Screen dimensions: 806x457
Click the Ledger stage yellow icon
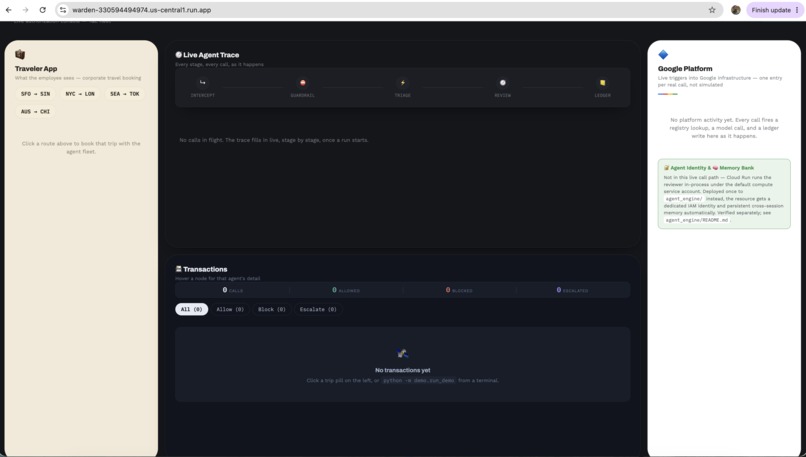click(x=602, y=82)
